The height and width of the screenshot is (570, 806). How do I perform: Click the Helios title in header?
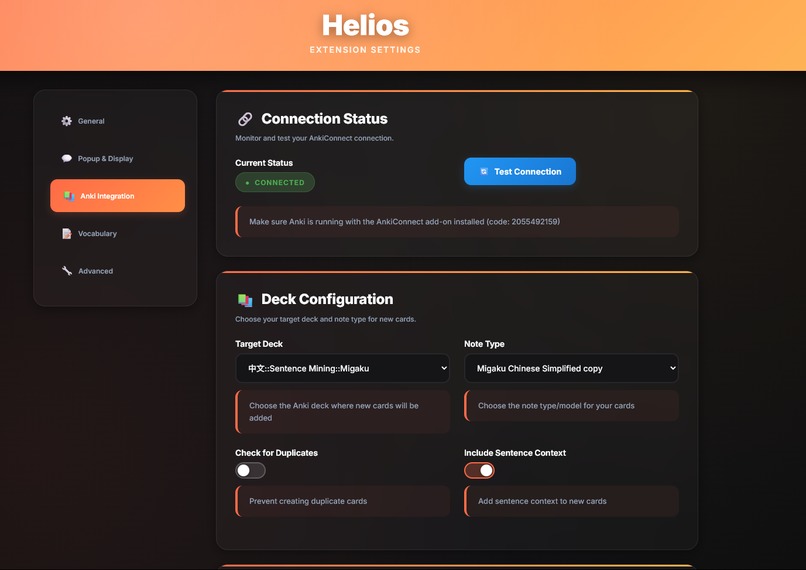[365, 25]
